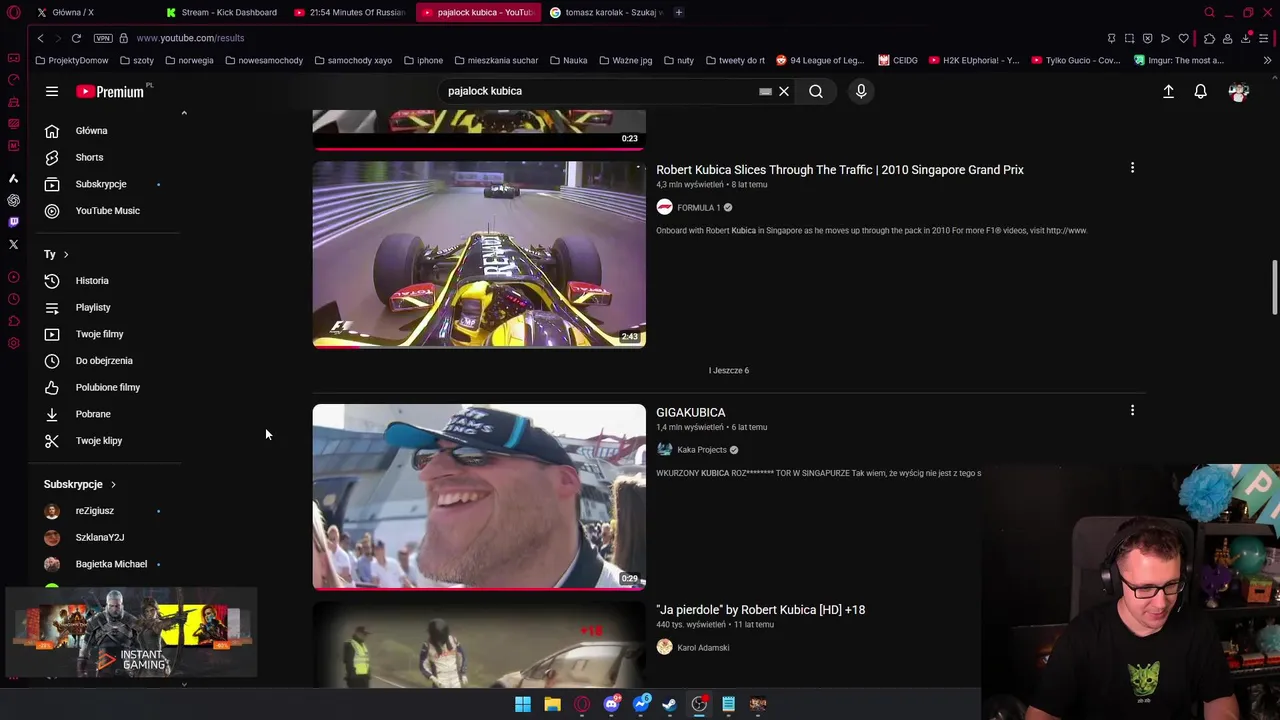Open Do obejrzenia watch later list
This screenshot has height=720, width=1280.
(x=106, y=361)
